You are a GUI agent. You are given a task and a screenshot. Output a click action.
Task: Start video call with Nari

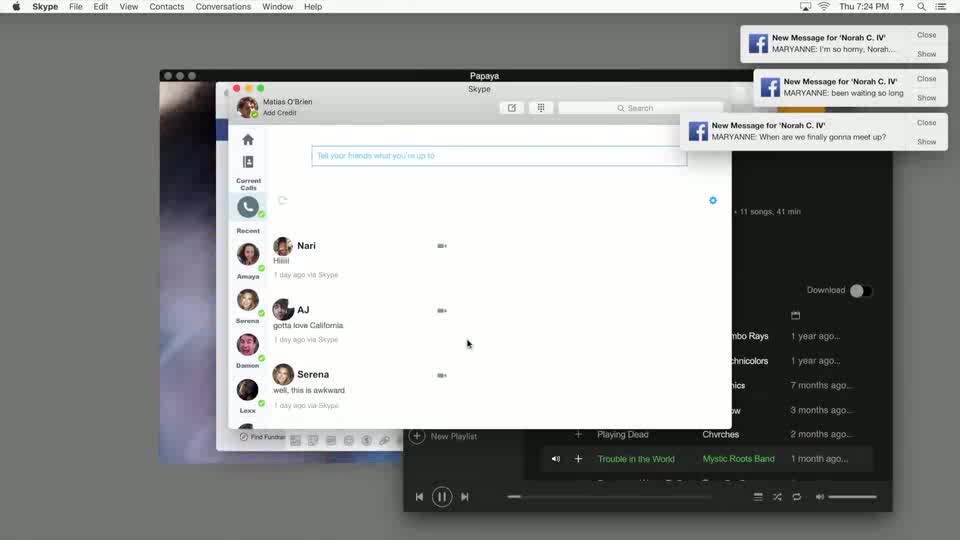[x=441, y=246]
